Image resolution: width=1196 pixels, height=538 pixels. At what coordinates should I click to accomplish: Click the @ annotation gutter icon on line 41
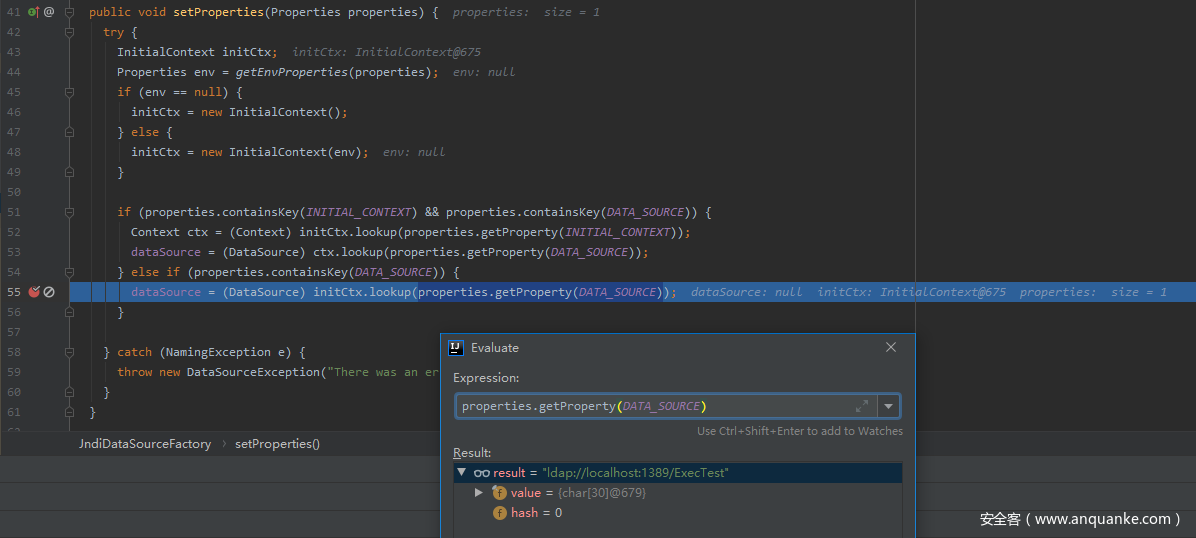pyautogui.click(x=49, y=12)
